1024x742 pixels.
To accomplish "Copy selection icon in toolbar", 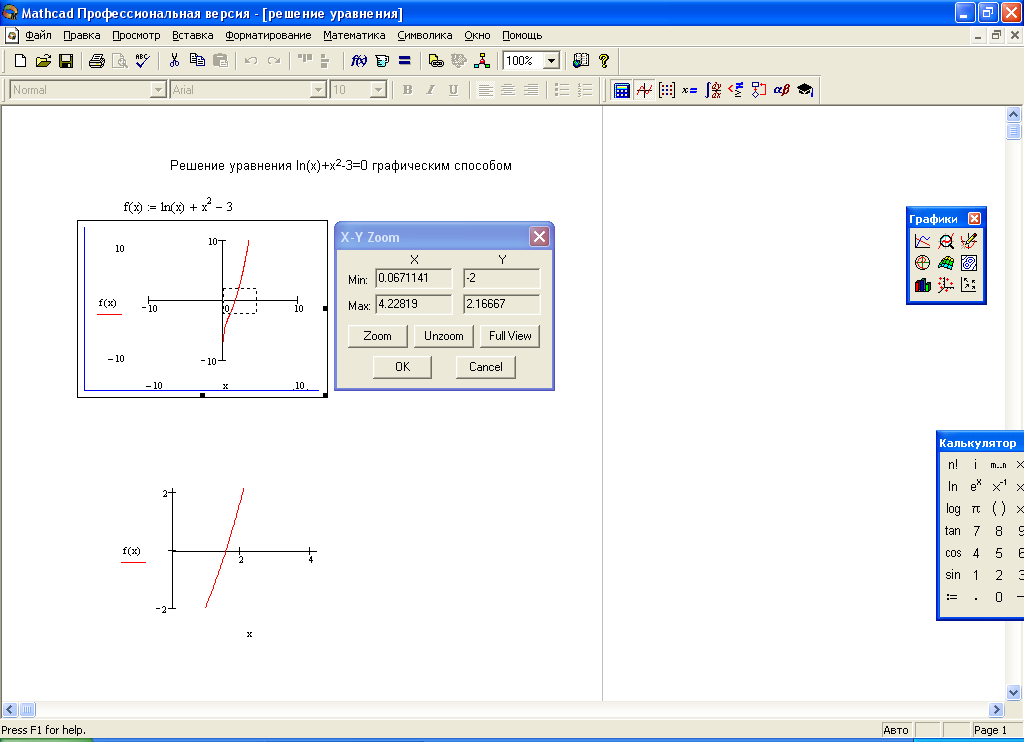I will click(x=197, y=61).
